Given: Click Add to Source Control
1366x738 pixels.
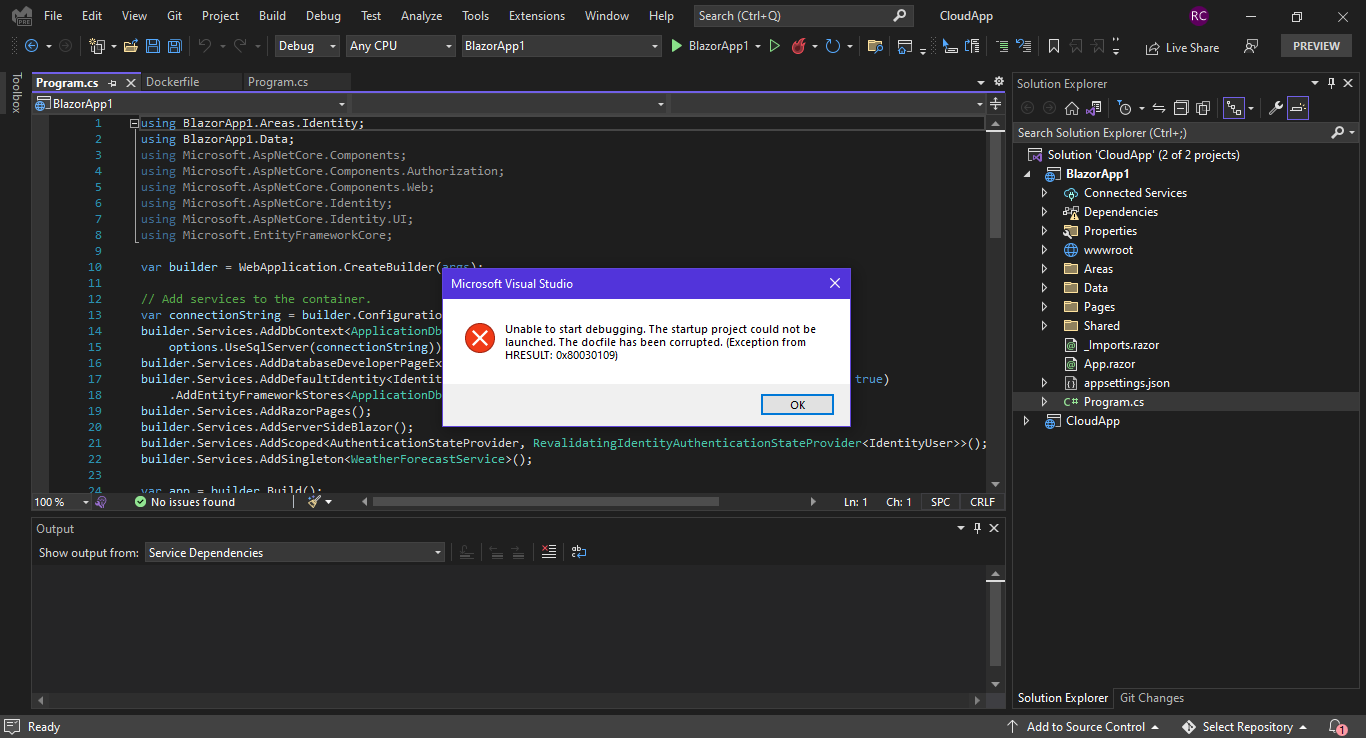Looking at the screenshot, I should (x=1084, y=727).
